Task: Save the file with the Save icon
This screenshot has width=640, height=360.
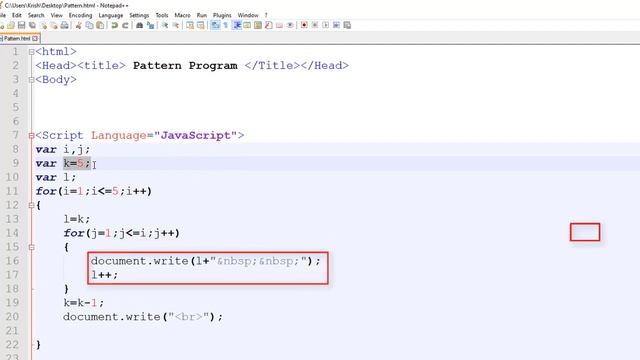Action: pyautogui.click(x=21, y=25)
